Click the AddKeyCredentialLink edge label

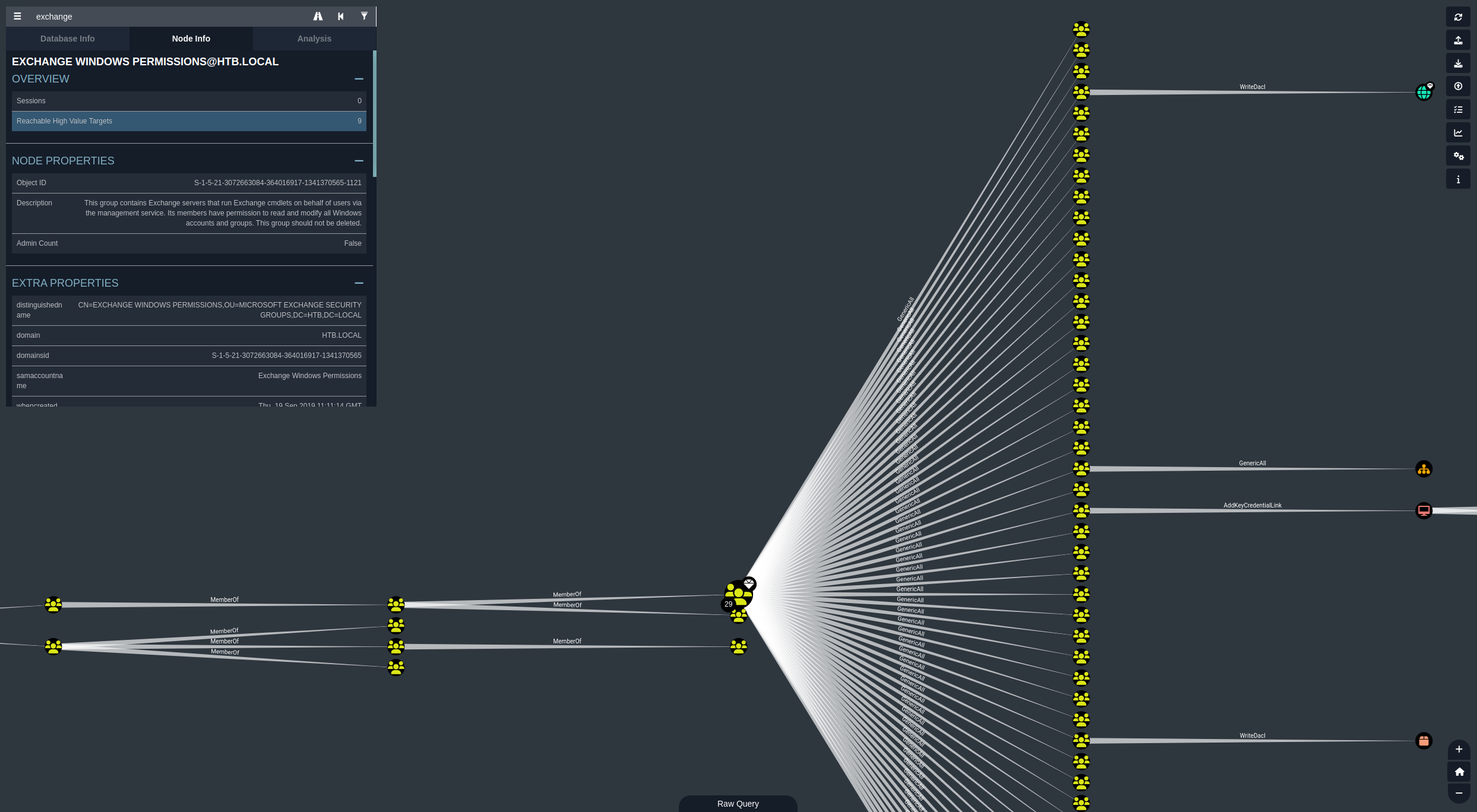1253,506
